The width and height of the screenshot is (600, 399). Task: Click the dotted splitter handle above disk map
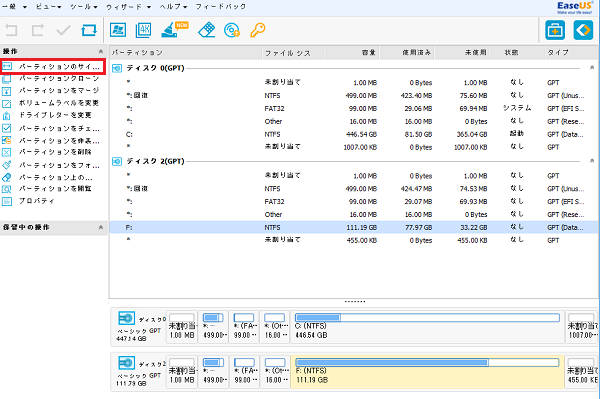point(355,301)
